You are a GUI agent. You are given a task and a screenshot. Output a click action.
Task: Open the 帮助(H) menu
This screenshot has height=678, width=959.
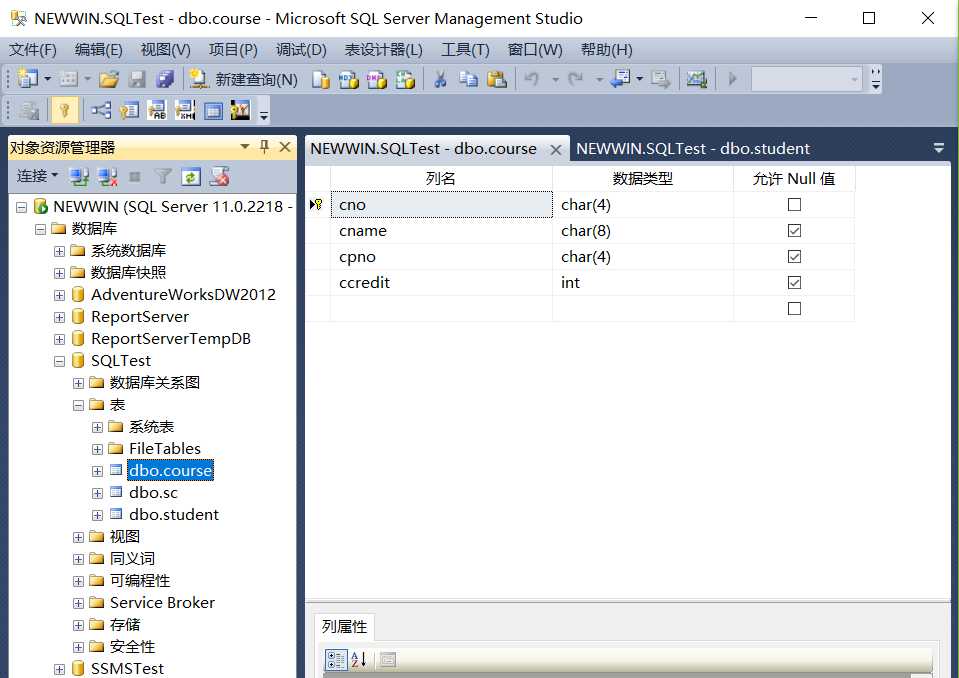pyautogui.click(x=606, y=50)
